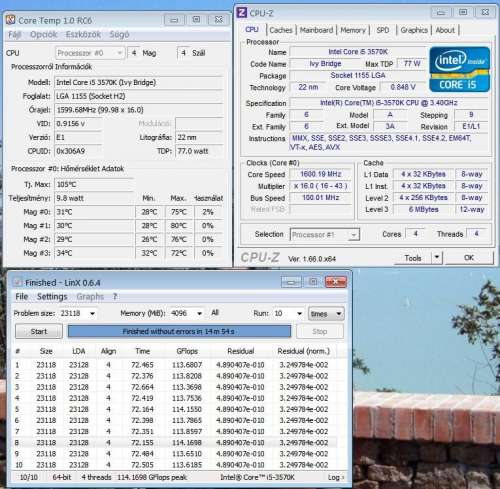Expand the Processor #1 selection dropdown
The width and height of the screenshot is (500, 489).
click(325, 235)
